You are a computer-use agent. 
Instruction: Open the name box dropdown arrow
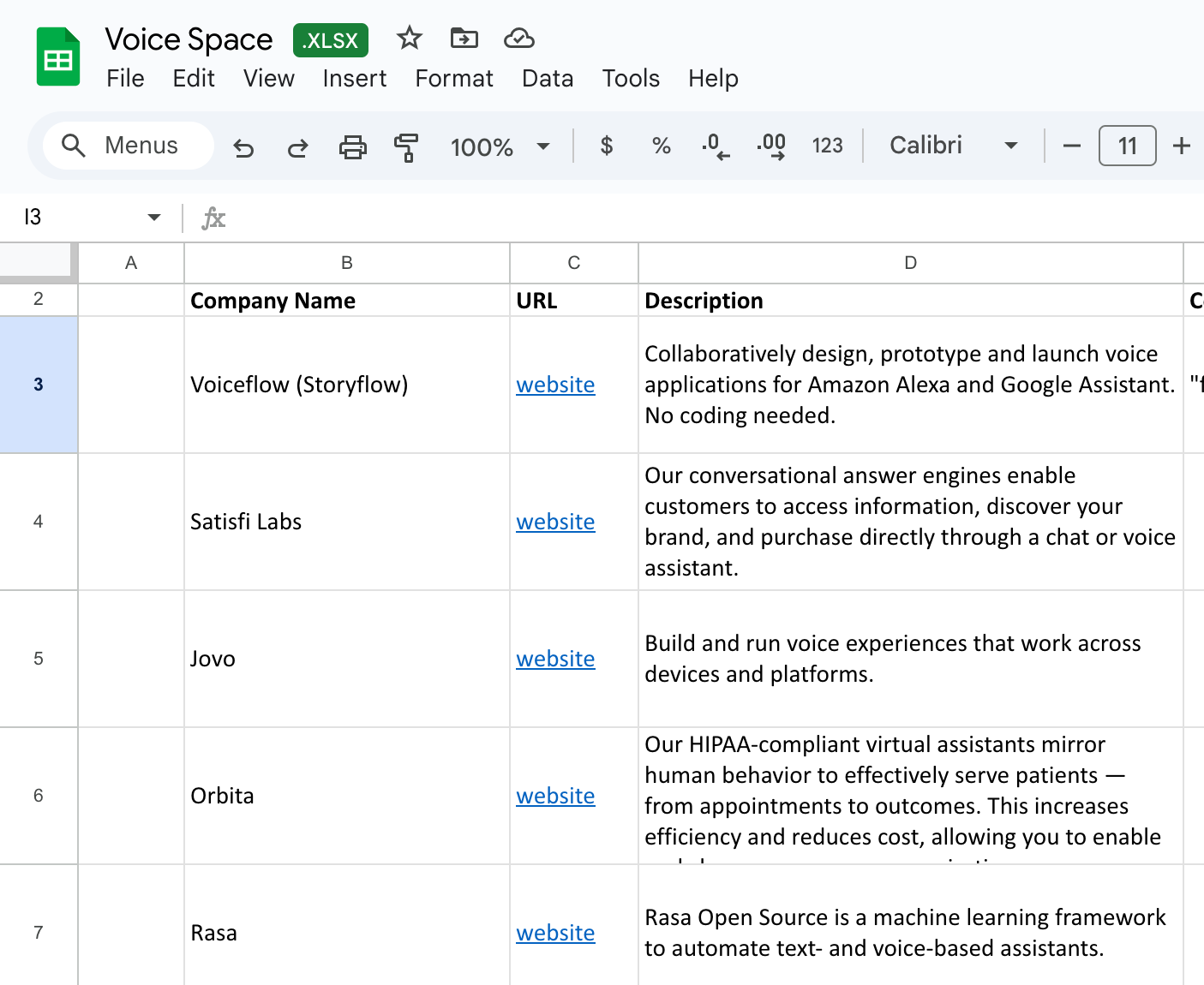(x=154, y=217)
